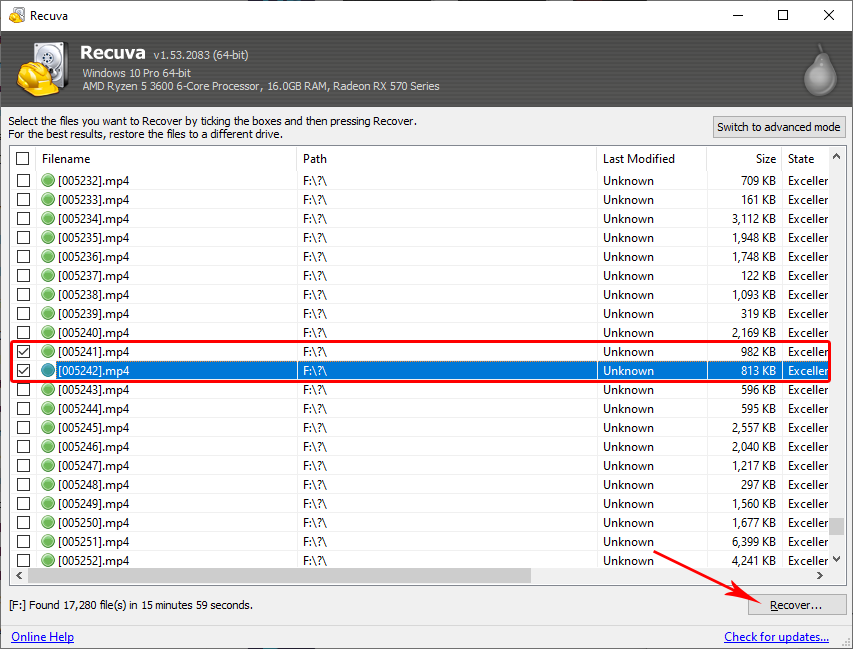
Task: Sort list by Path column header
Action: coord(447,159)
